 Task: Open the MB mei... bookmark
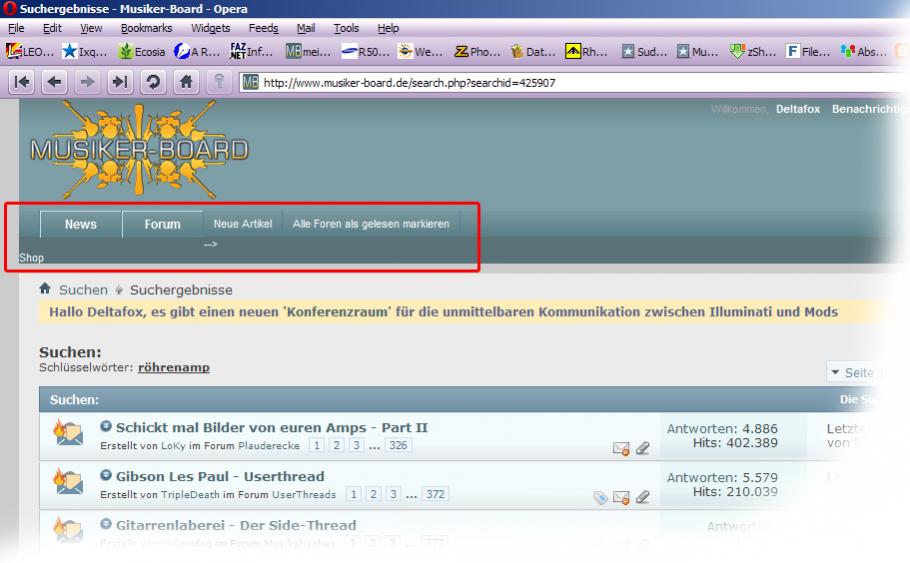click(x=308, y=52)
